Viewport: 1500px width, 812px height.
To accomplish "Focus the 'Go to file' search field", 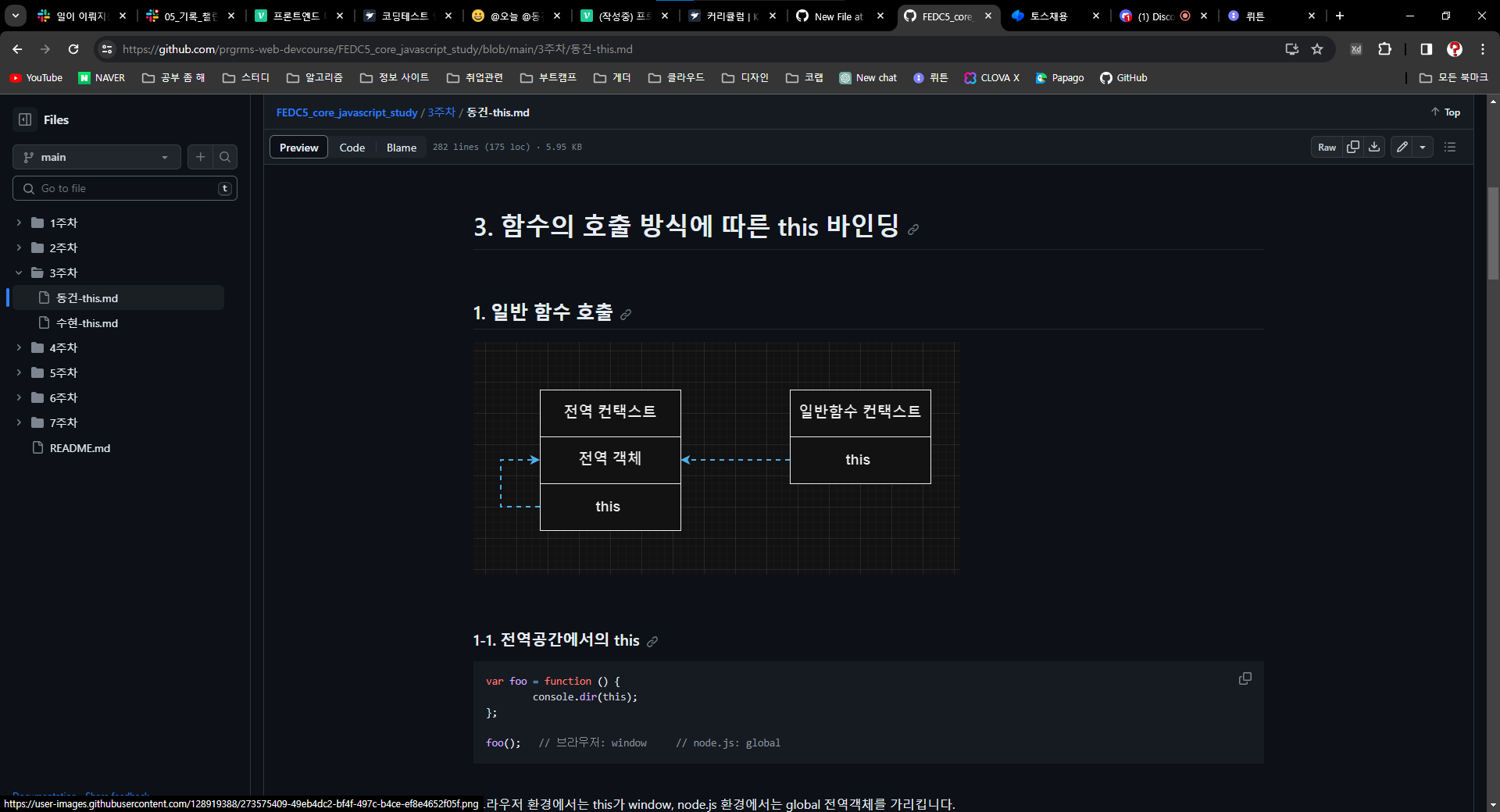I will (125, 188).
